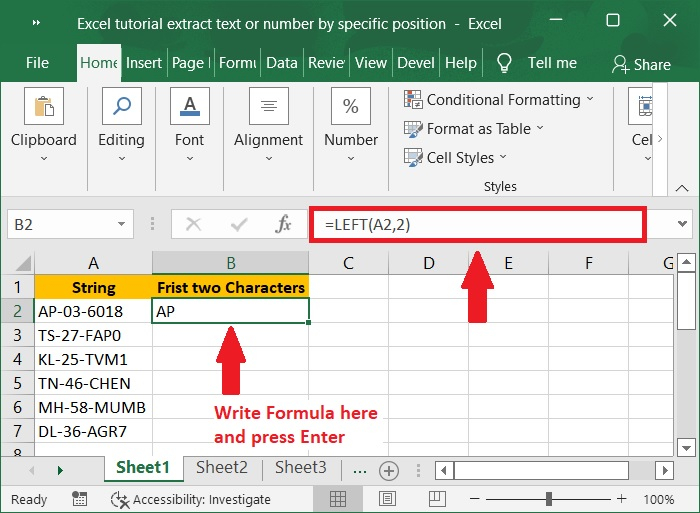
Task: Open Format as Table dropdown arrow
Action: click(x=540, y=128)
